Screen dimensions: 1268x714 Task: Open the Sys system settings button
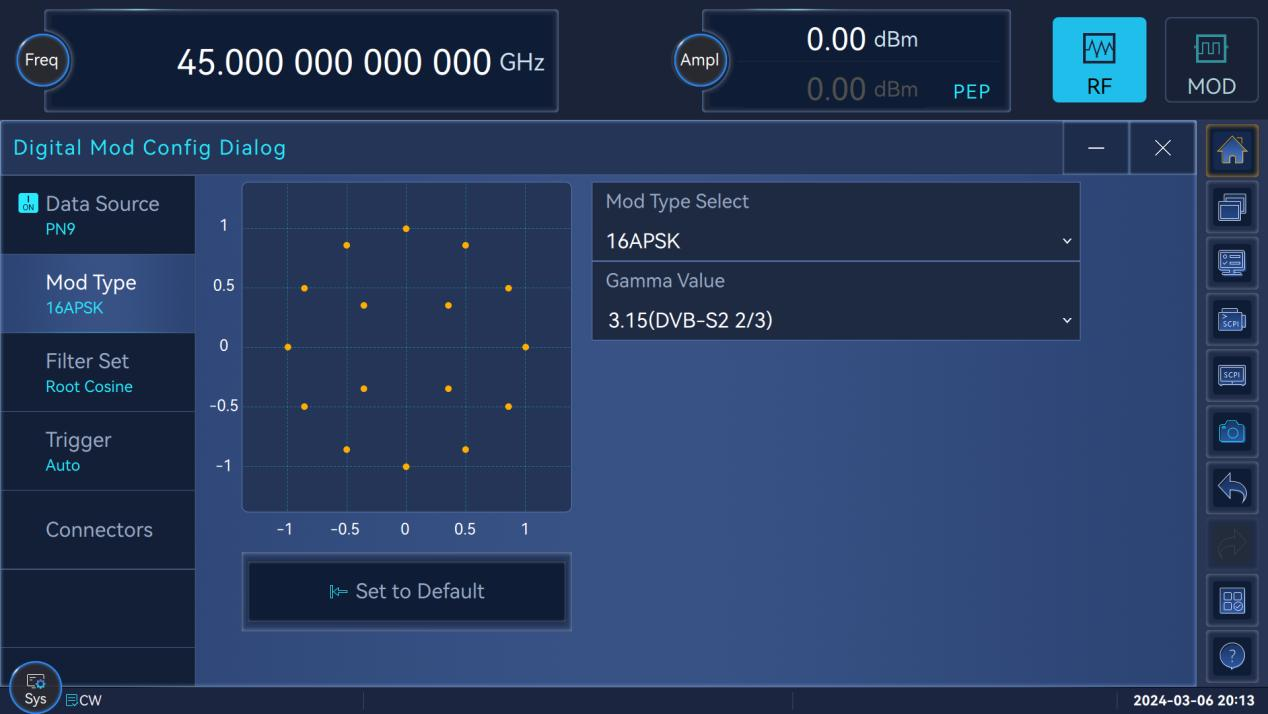tap(35, 688)
